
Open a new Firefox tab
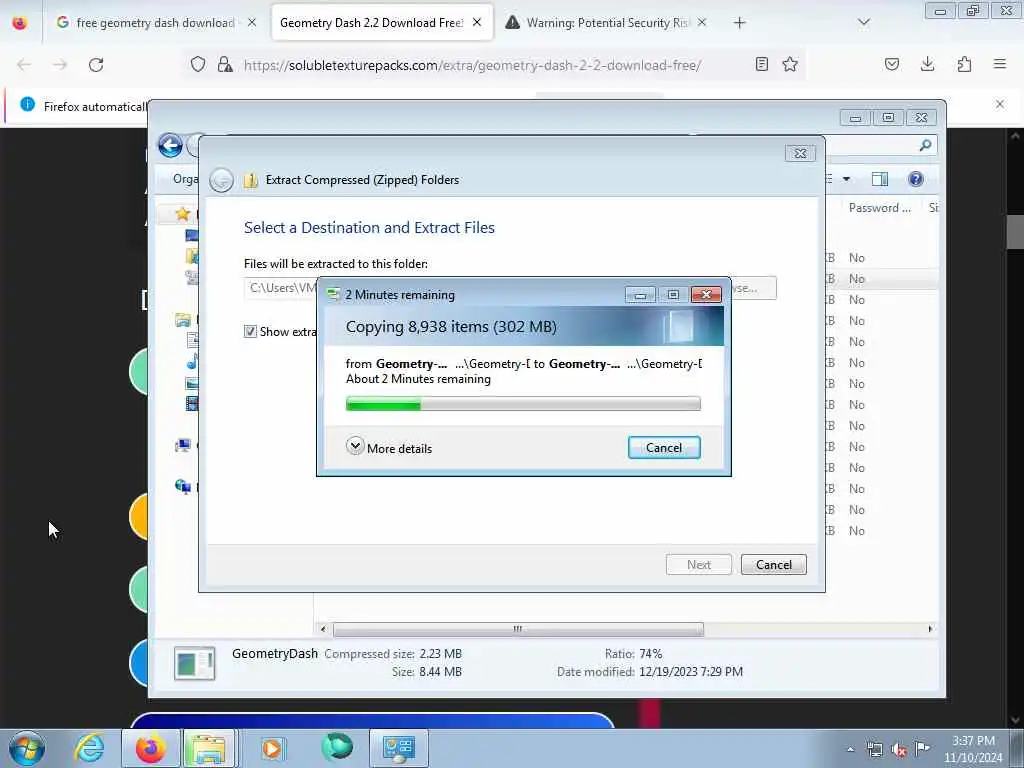click(x=739, y=23)
